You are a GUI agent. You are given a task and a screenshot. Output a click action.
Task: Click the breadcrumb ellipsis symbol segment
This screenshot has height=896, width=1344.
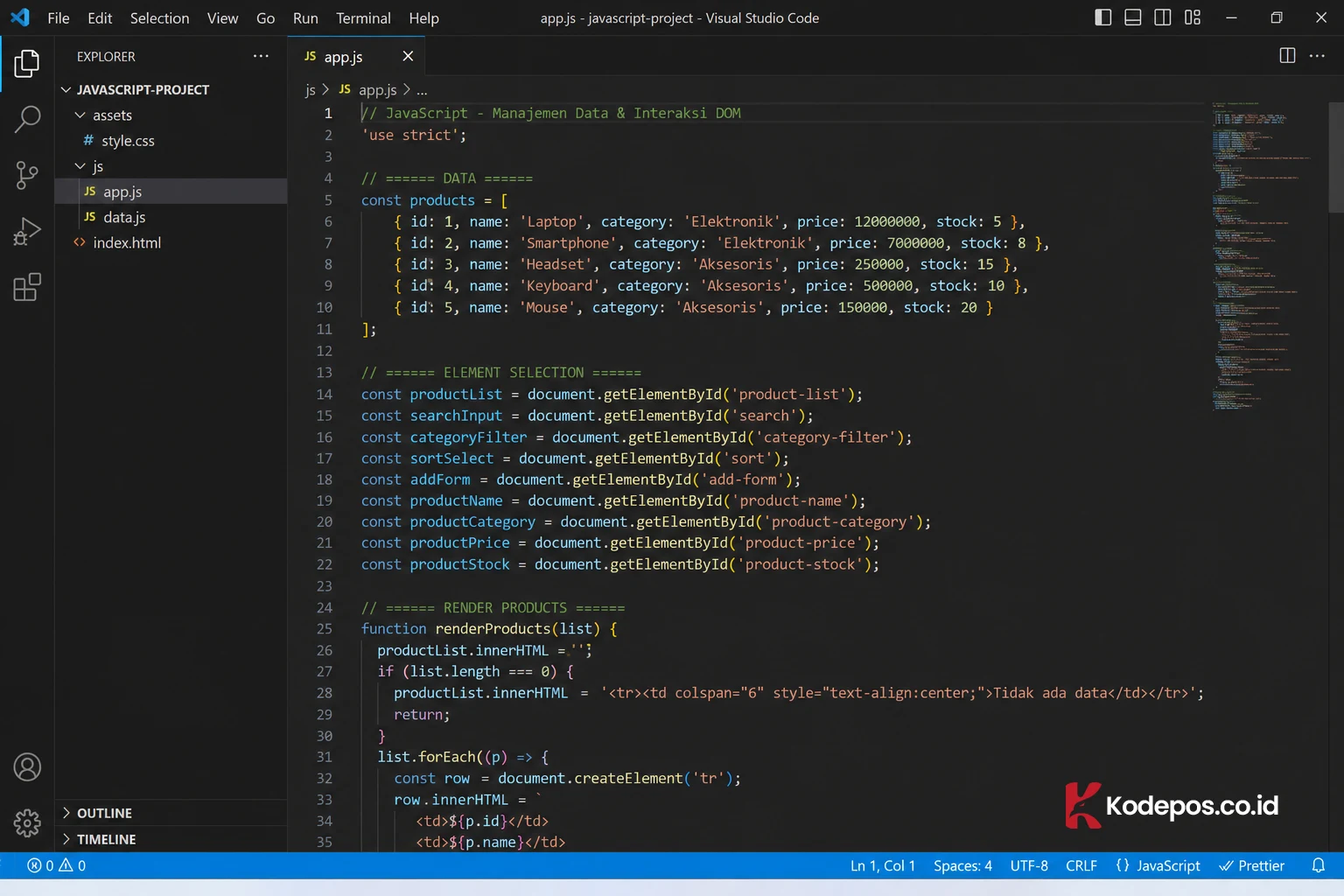coord(422,89)
